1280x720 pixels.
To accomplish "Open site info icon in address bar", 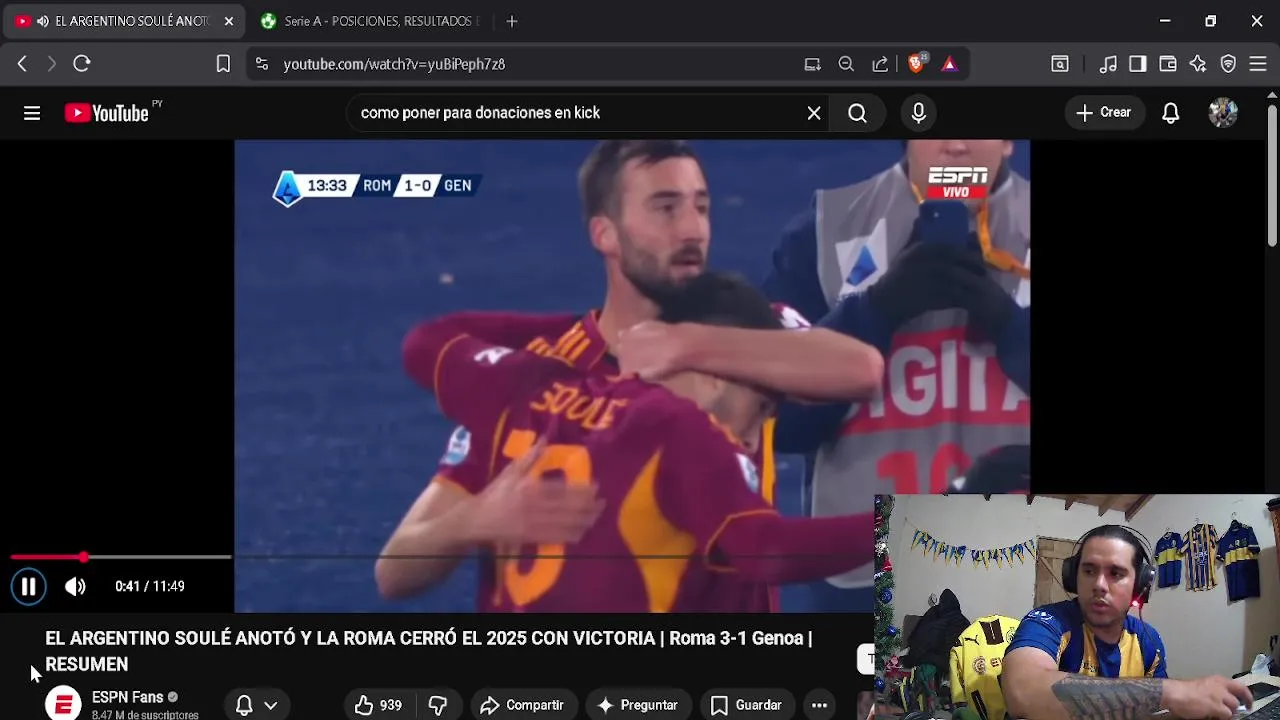I will coord(262,64).
